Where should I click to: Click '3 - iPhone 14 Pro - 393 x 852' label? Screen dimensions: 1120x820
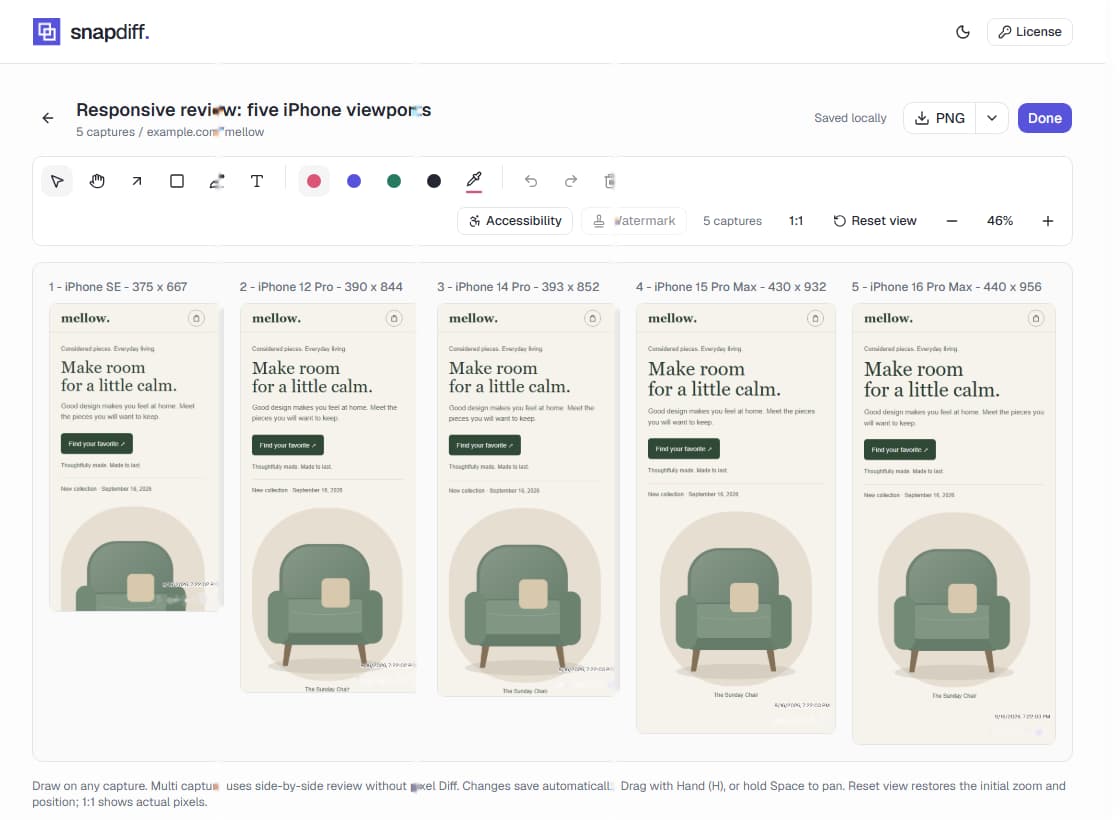[518, 286]
